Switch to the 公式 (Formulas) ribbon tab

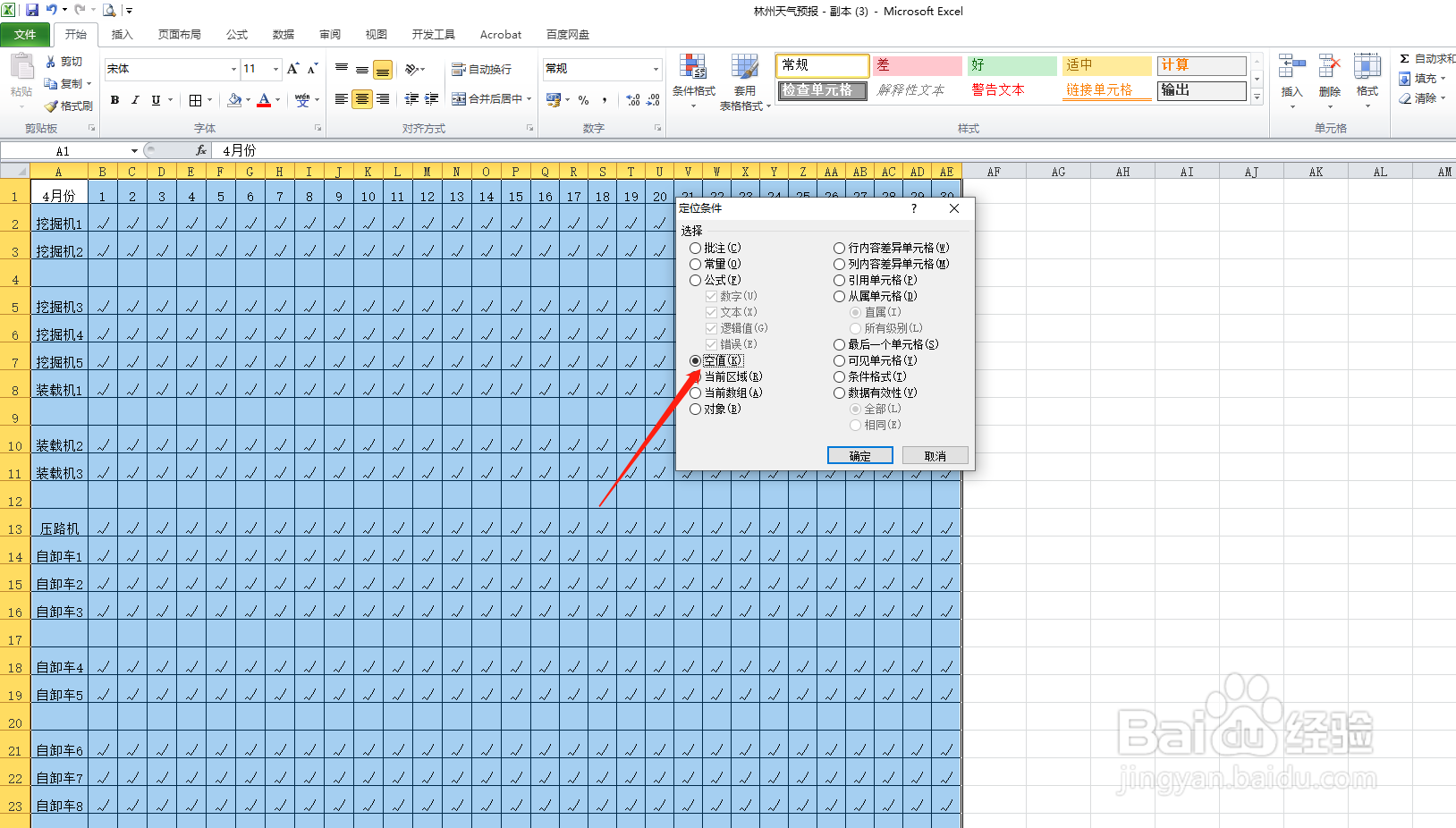point(237,34)
